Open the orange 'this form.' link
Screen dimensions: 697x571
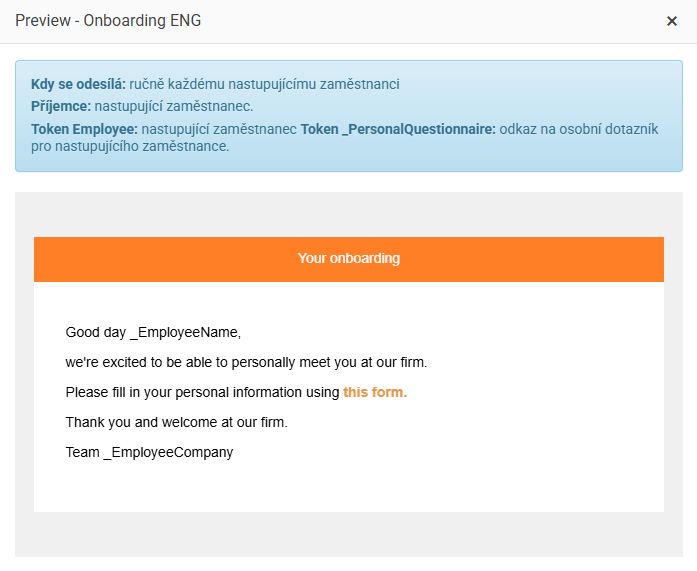[375, 392]
